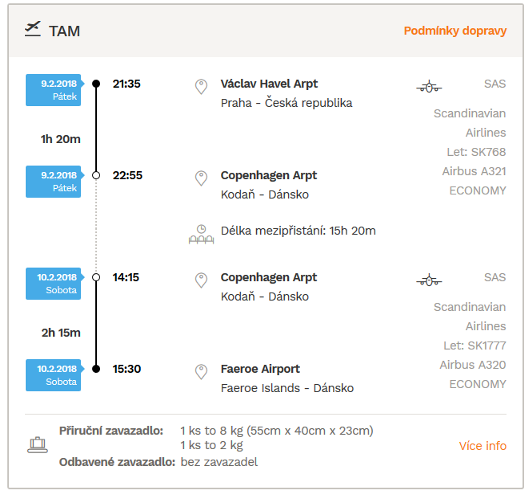The height and width of the screenshot is (492, 528).
Task: Click location pin next to Faeroe Airport
Action: tap(201, 372)
